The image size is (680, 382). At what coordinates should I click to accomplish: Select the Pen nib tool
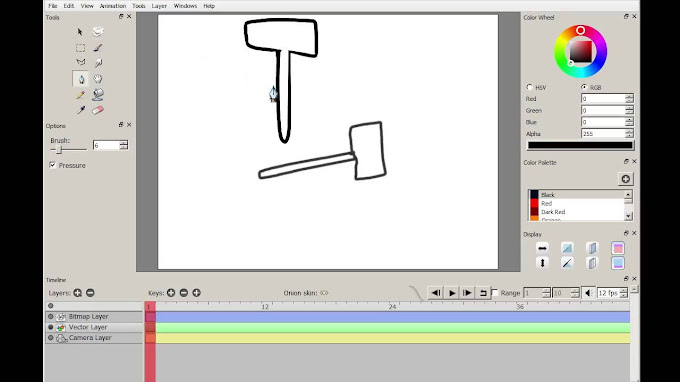[x=81, y=79]
